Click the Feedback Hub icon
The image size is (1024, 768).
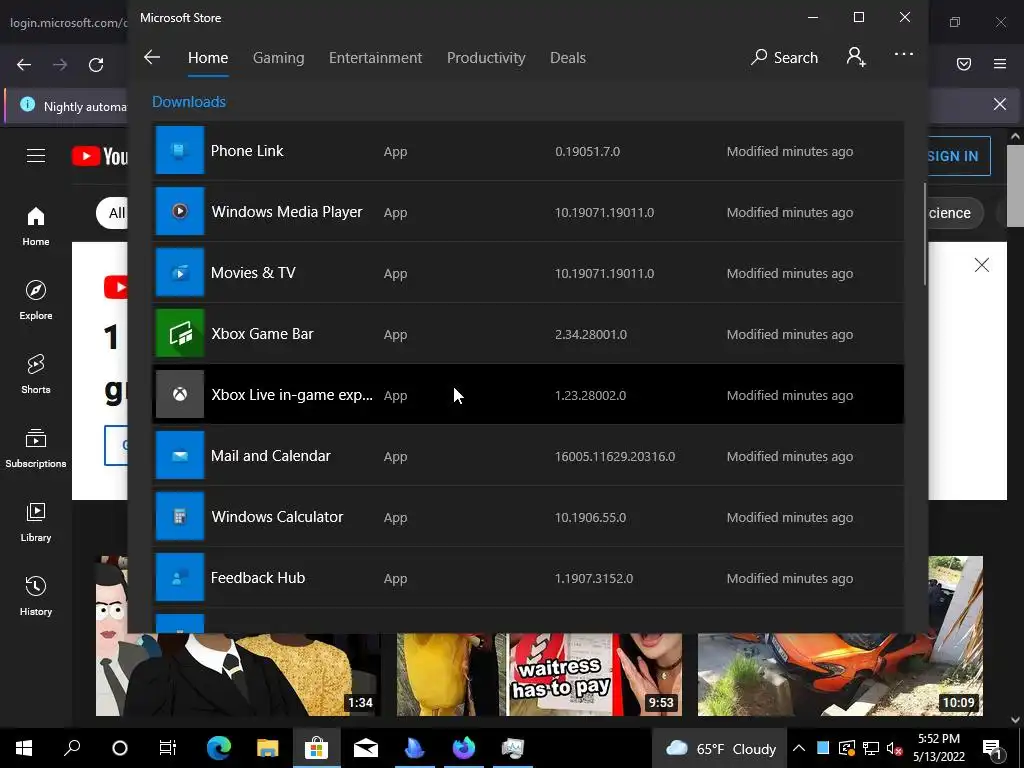[x=180, y=577]
